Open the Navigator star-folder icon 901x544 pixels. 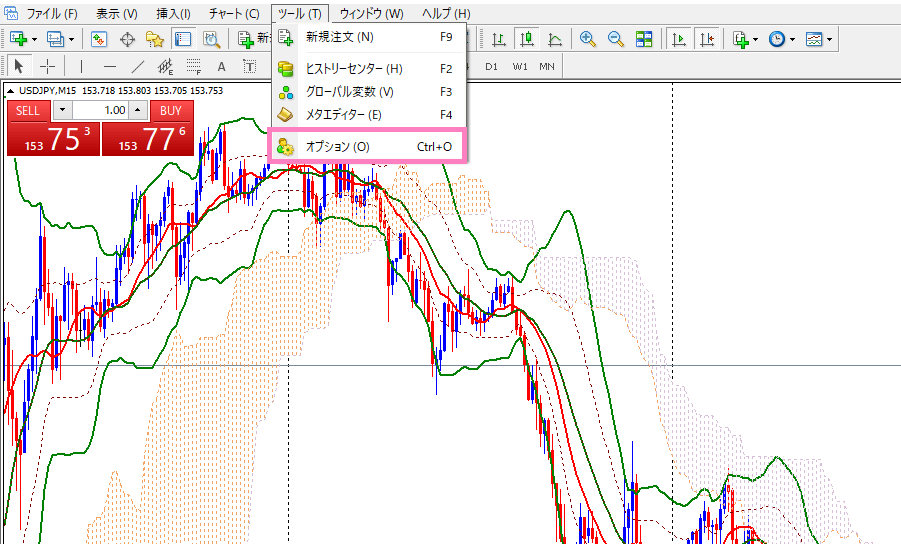click(154, 39)
